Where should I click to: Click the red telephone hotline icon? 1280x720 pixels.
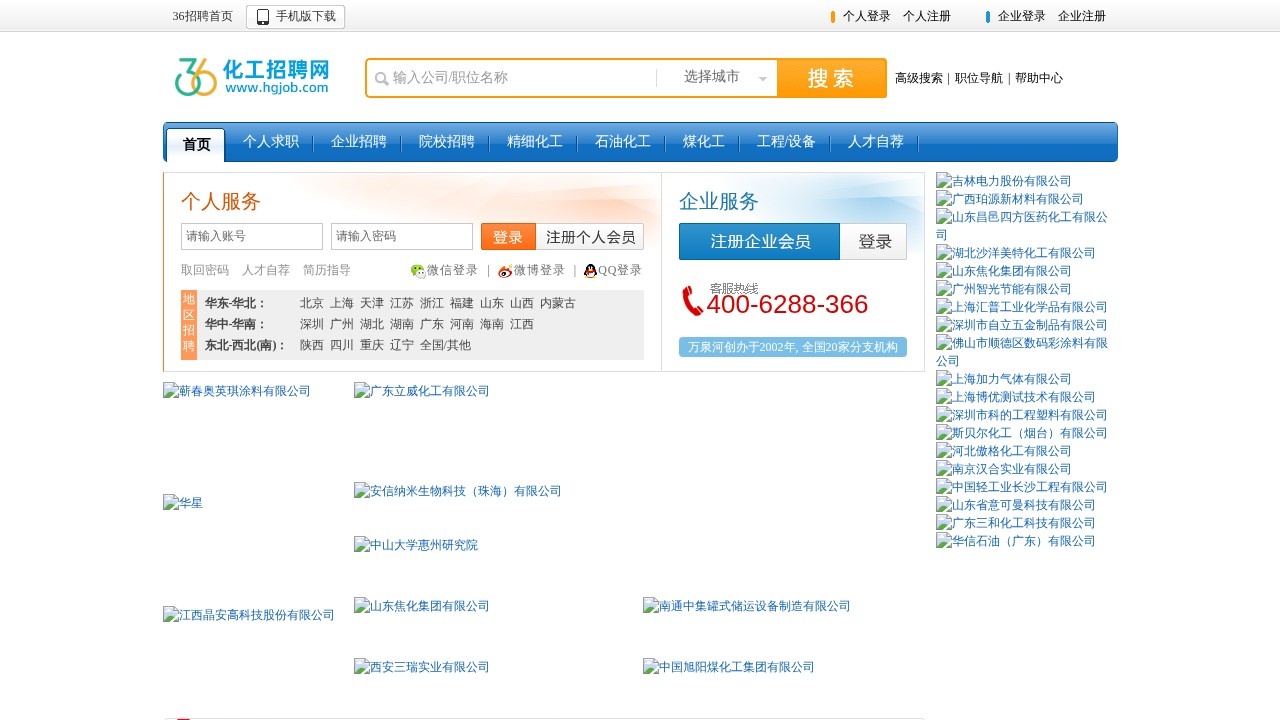(692, 301)
